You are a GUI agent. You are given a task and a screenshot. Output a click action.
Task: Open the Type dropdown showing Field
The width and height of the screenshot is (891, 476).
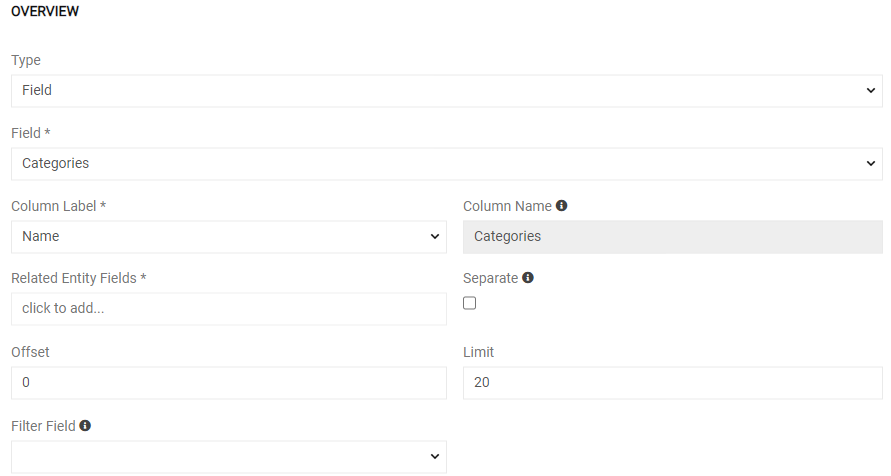pos(447,91)
